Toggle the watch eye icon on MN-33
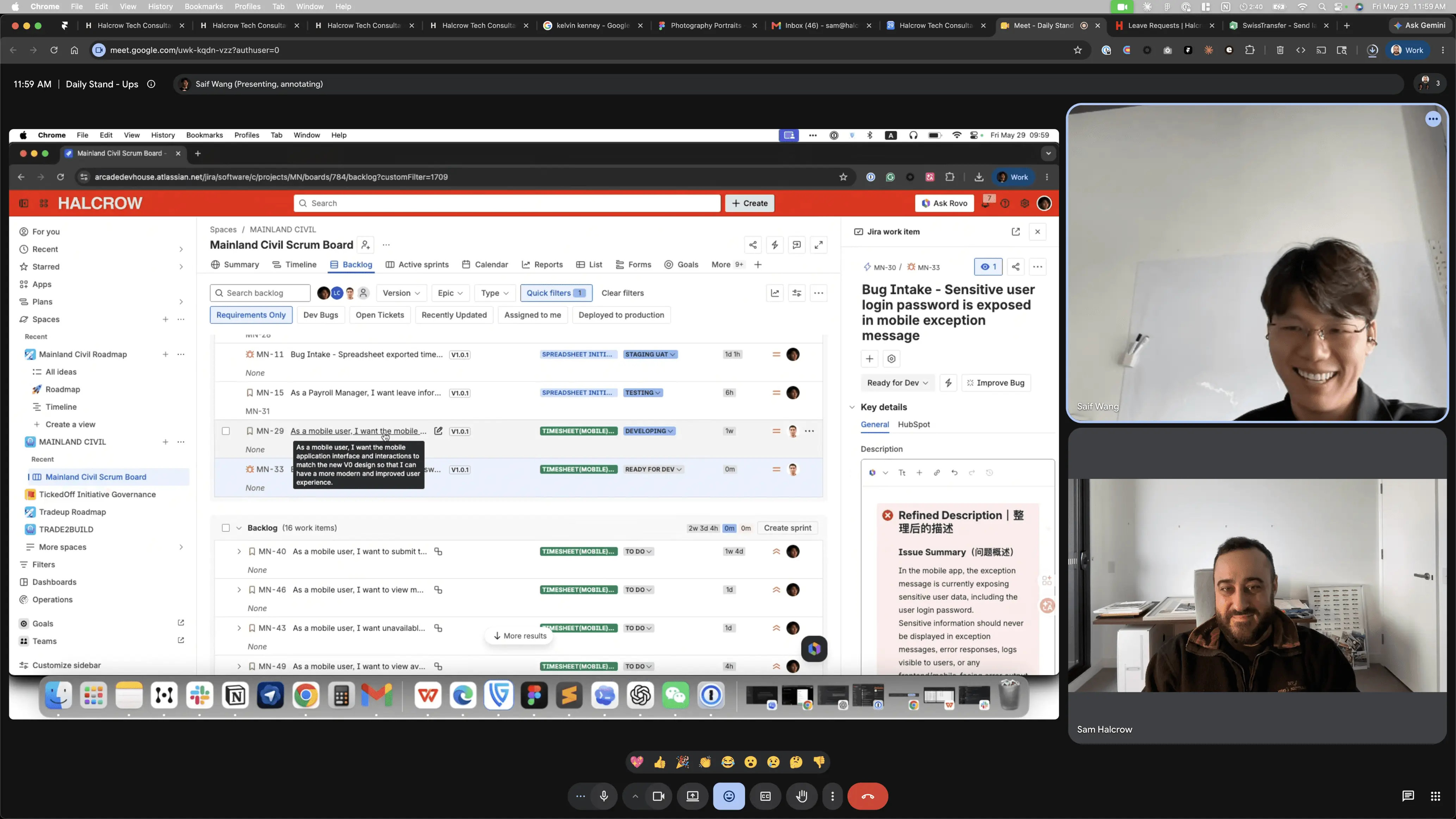 988,267
